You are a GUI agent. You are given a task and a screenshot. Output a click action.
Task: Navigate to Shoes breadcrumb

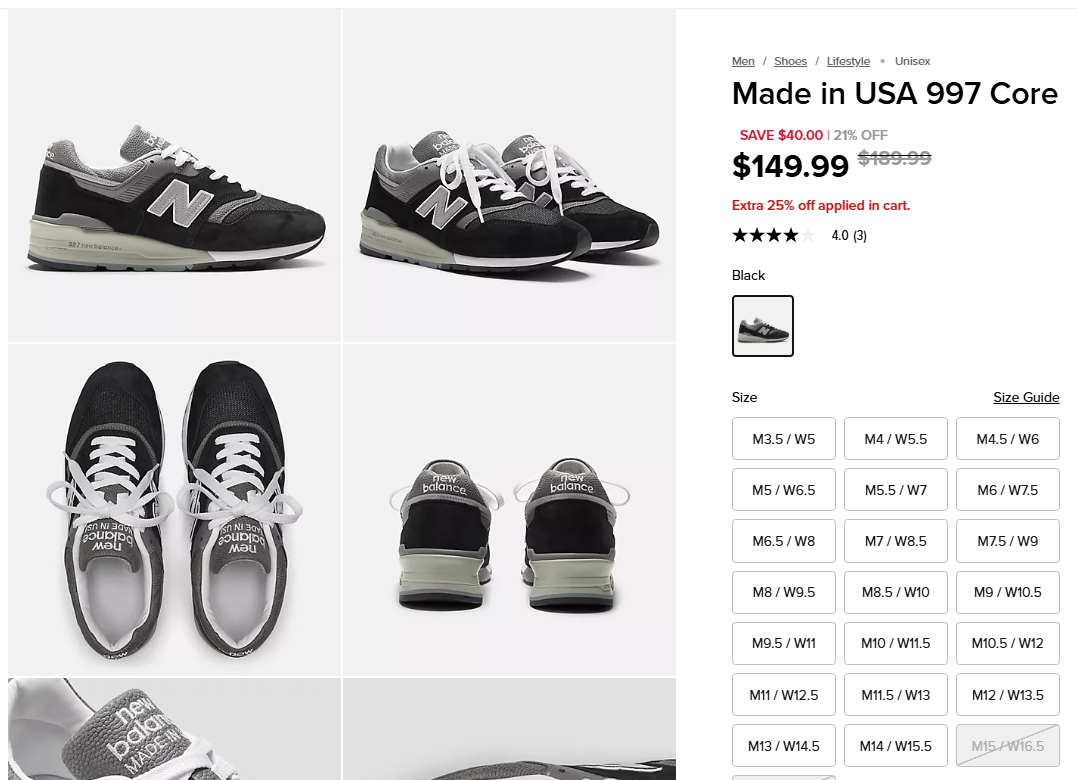pyautogui.click(x=790, y=62)
